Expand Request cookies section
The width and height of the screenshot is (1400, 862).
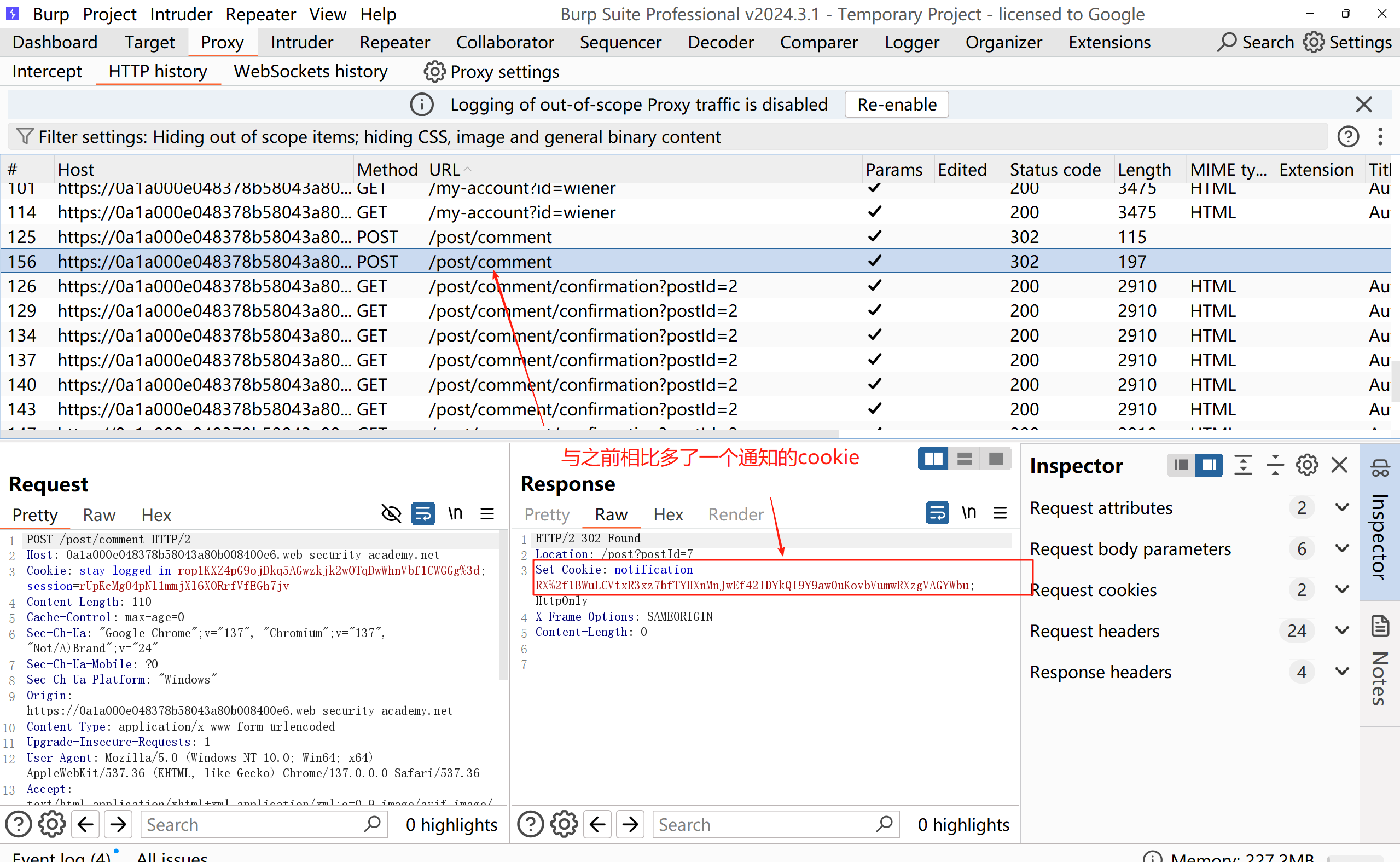(1342, 589)
